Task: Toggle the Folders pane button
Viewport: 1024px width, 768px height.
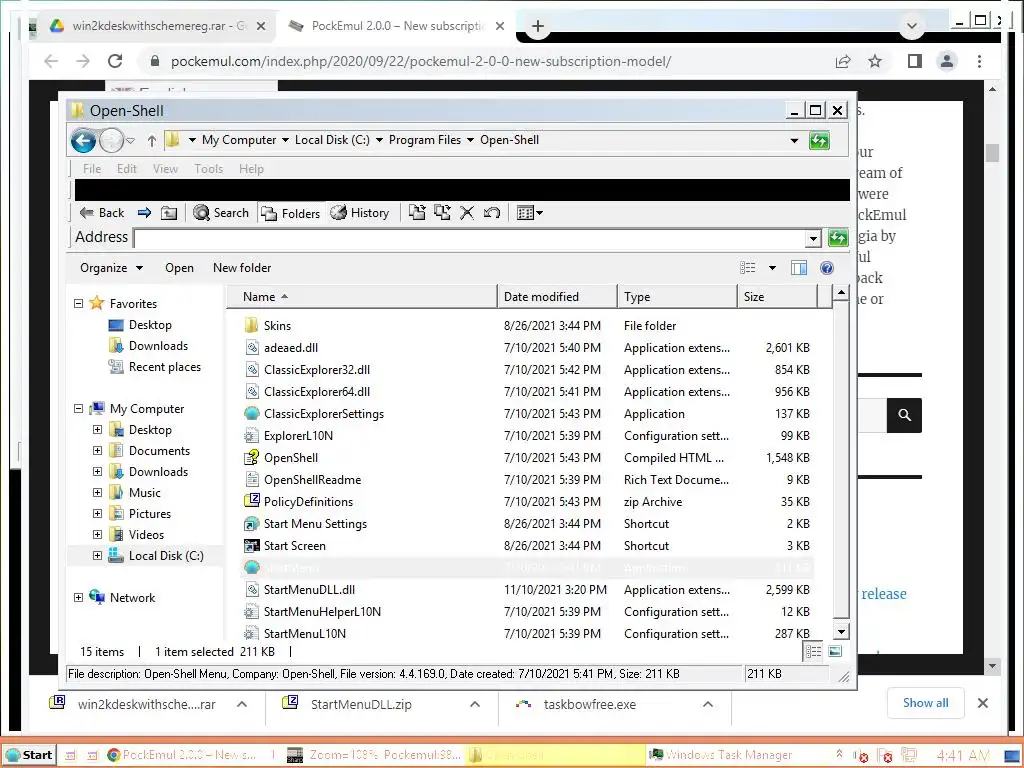Action: coord(291,213)
